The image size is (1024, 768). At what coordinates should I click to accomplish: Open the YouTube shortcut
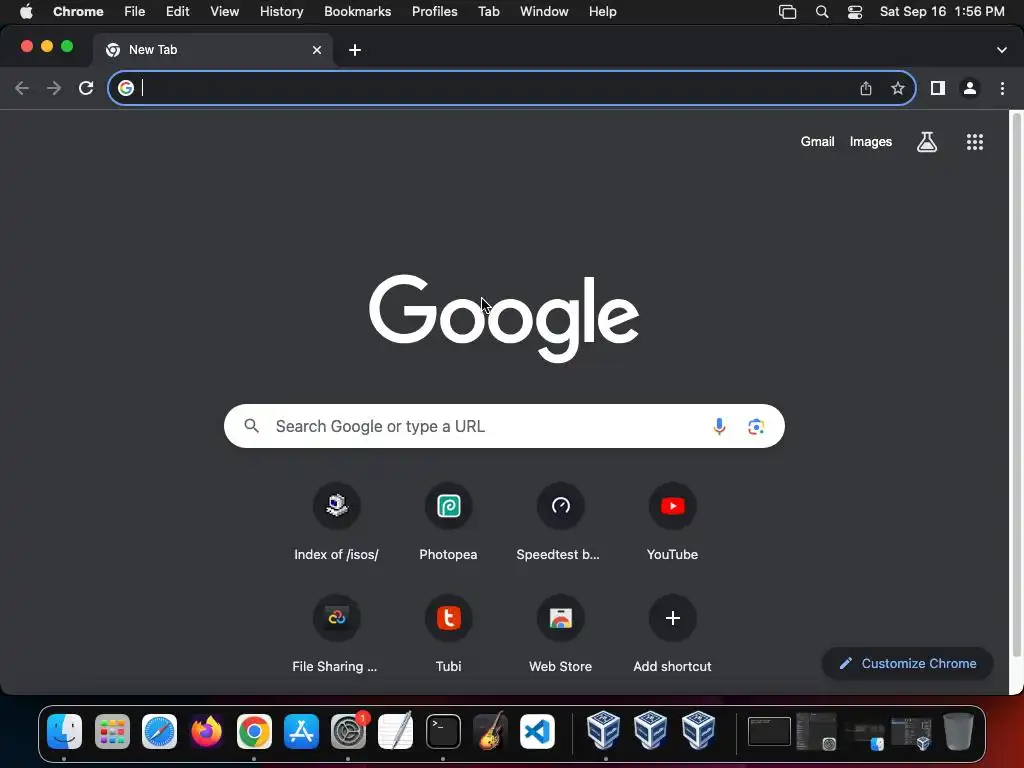tap(673, 522)
